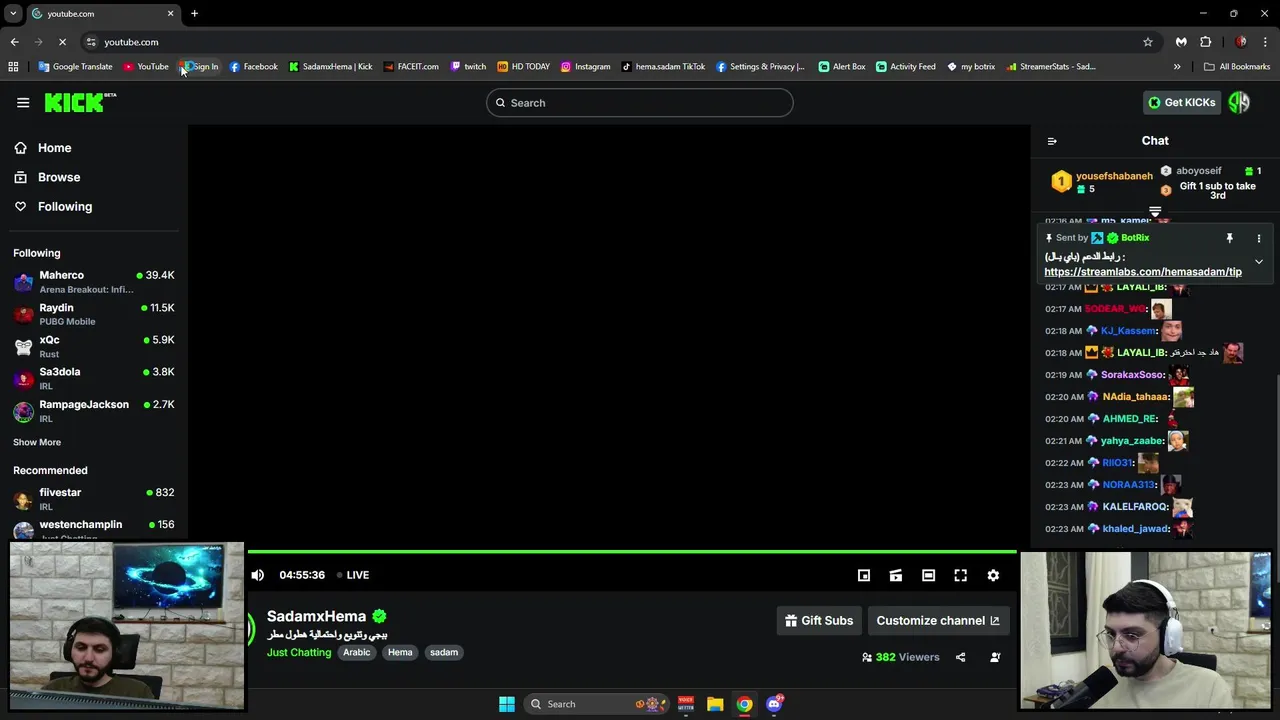Click the user avatar near Get KICKs
Viewport: 1280px width, 720px height.
[1239, 102]
